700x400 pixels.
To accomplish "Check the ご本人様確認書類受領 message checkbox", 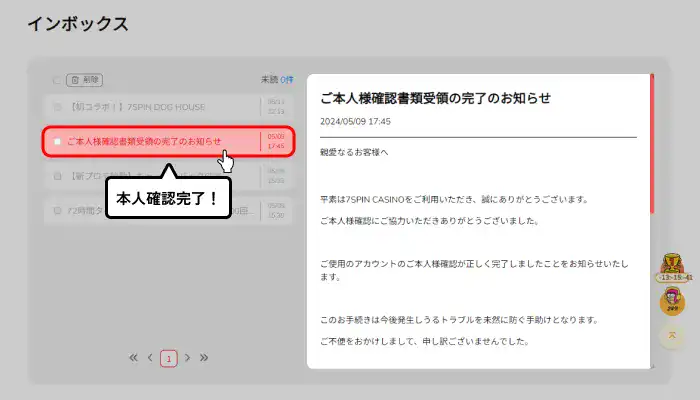I will pos(57,142).
